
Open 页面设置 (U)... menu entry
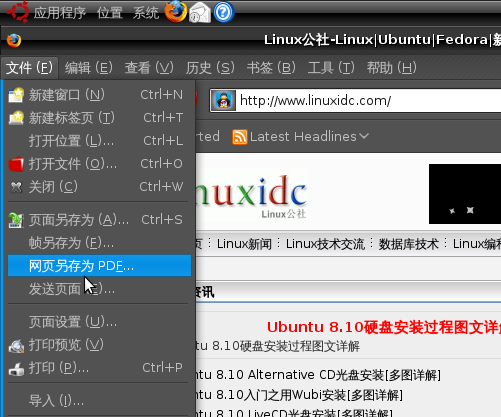[99, 322]
